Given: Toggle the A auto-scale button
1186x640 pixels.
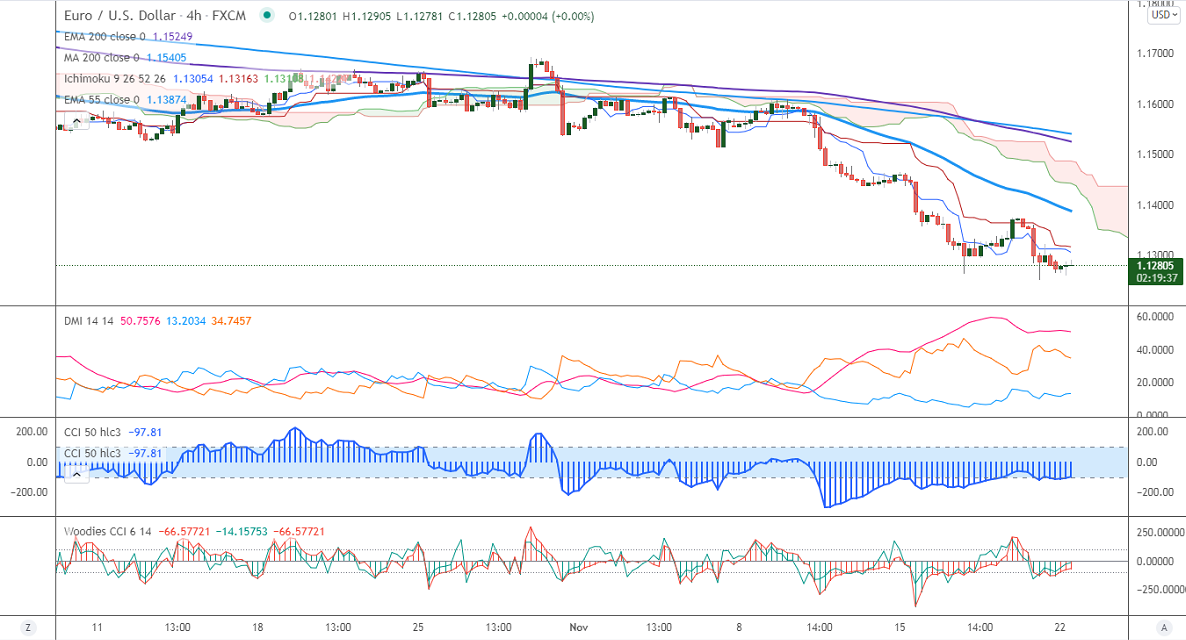Looking at the screenshot, I should tap(1163, 628).
